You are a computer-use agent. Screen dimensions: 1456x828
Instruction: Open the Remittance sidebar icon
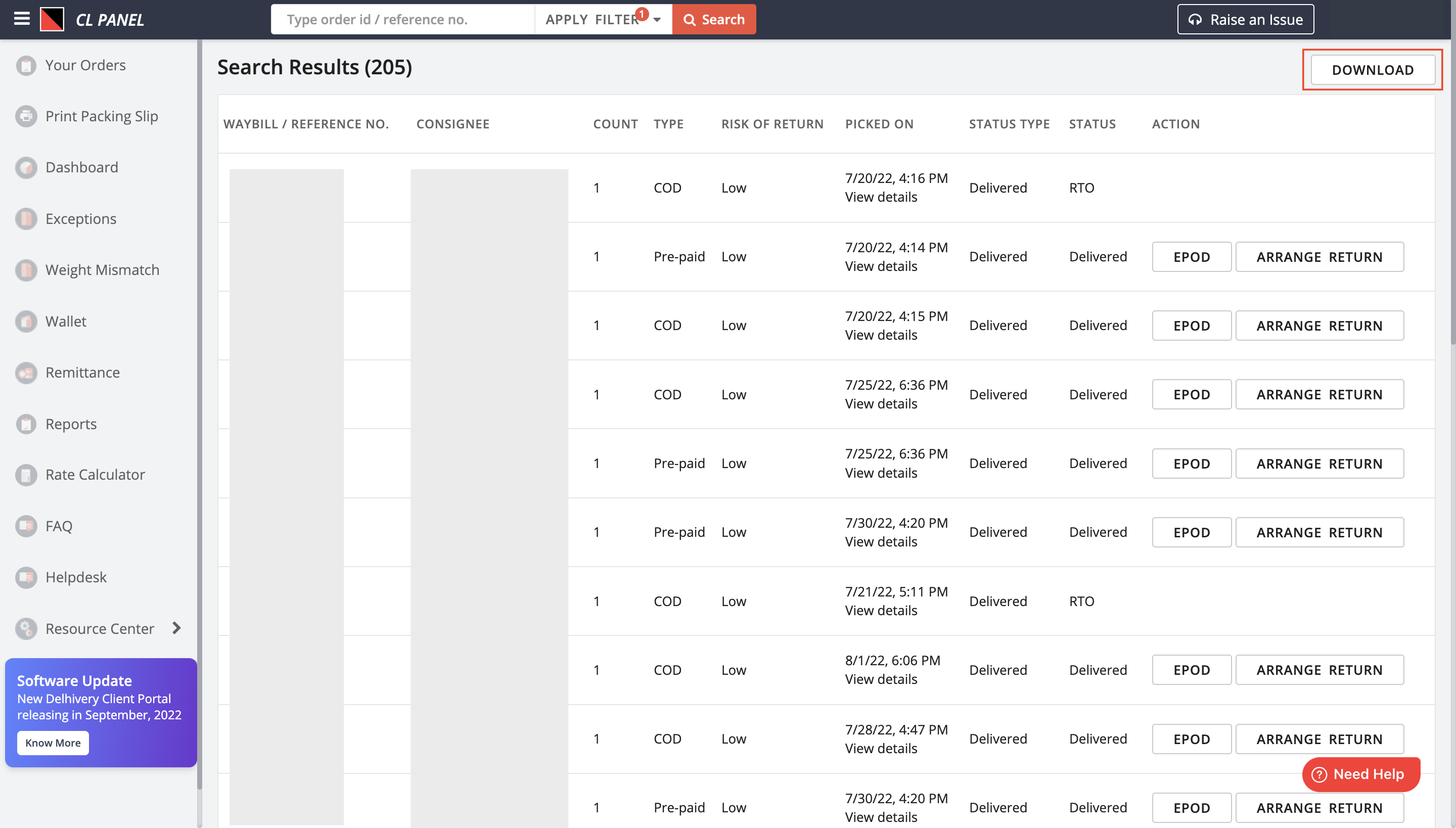click(27, 372)
